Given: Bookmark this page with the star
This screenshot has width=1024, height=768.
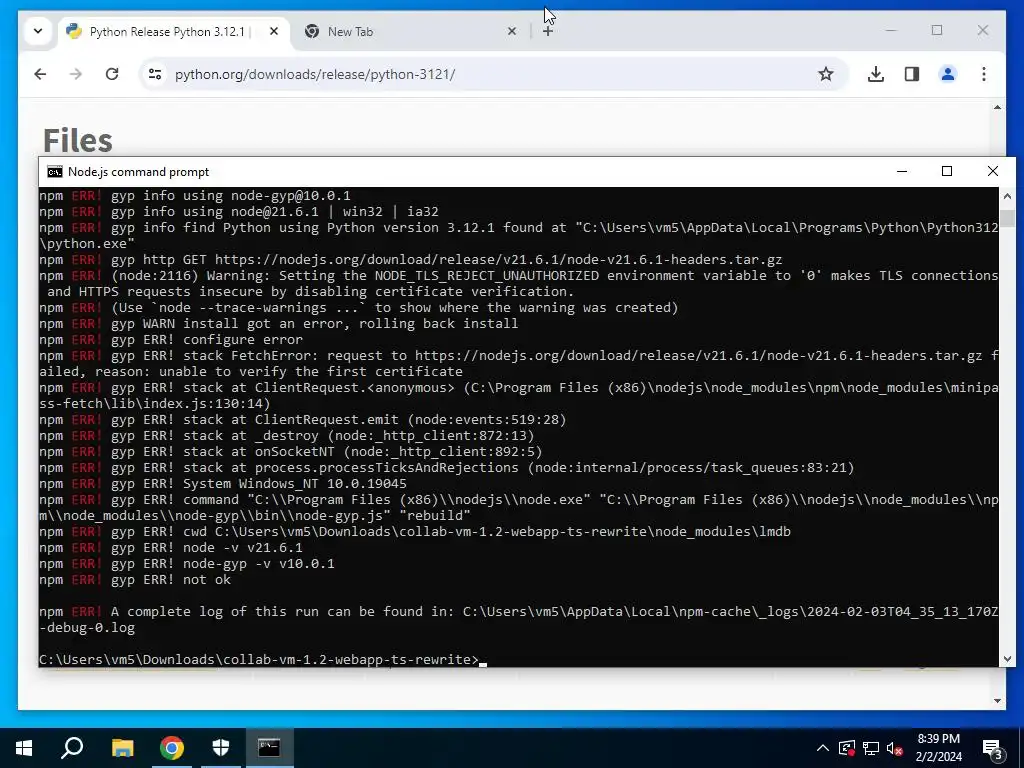Looking at the screenshot, I should 825,74.
